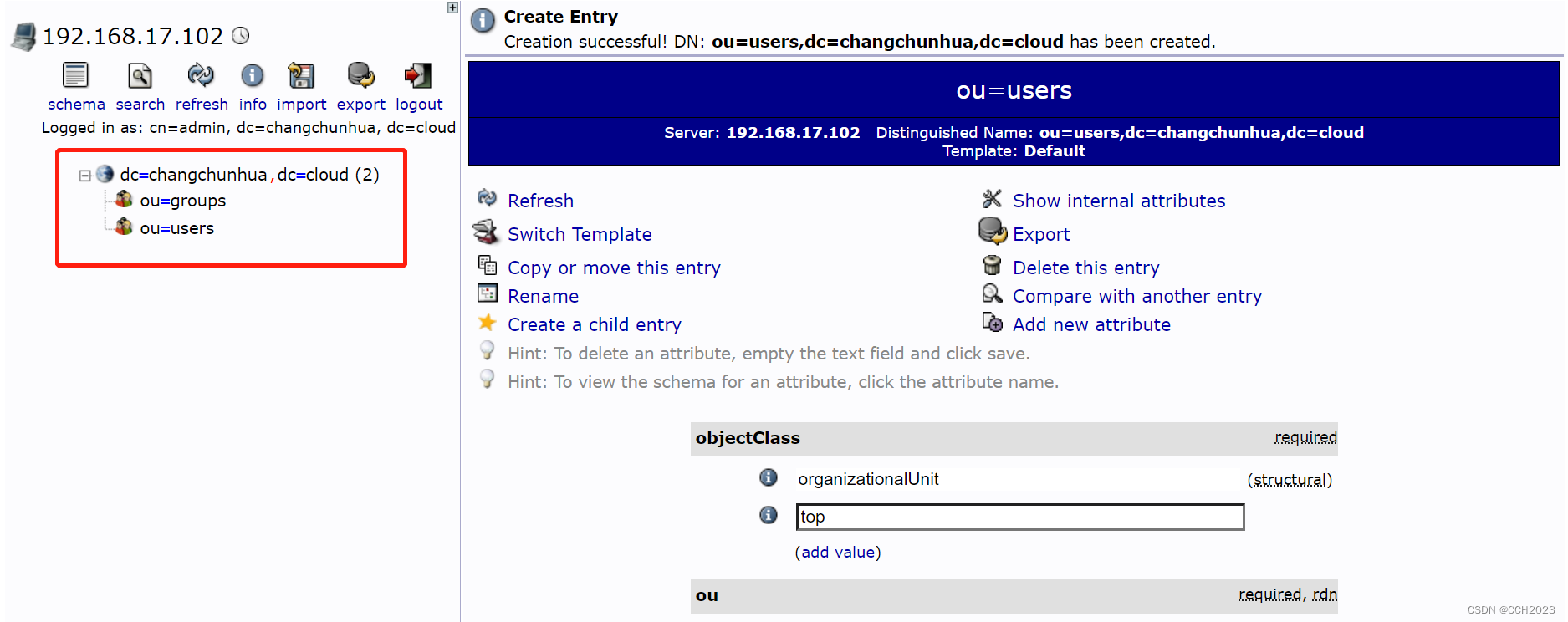The width and height of the screenshot is (1568, 622).
Task: Open the schema viewer icon
Action: (x=75, y=76)
